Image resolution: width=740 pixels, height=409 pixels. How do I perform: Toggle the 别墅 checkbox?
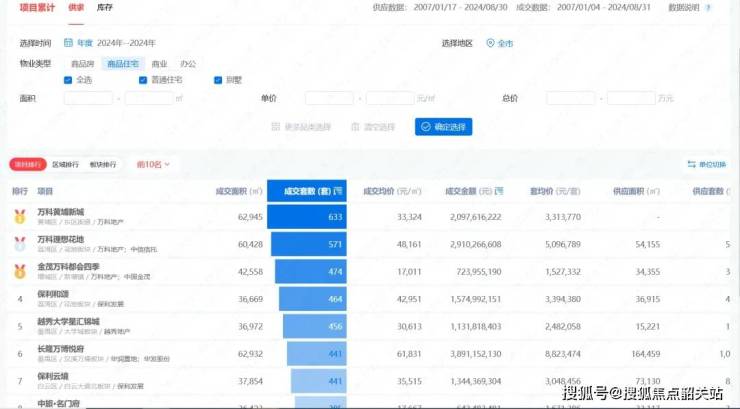tap(218, 80)
